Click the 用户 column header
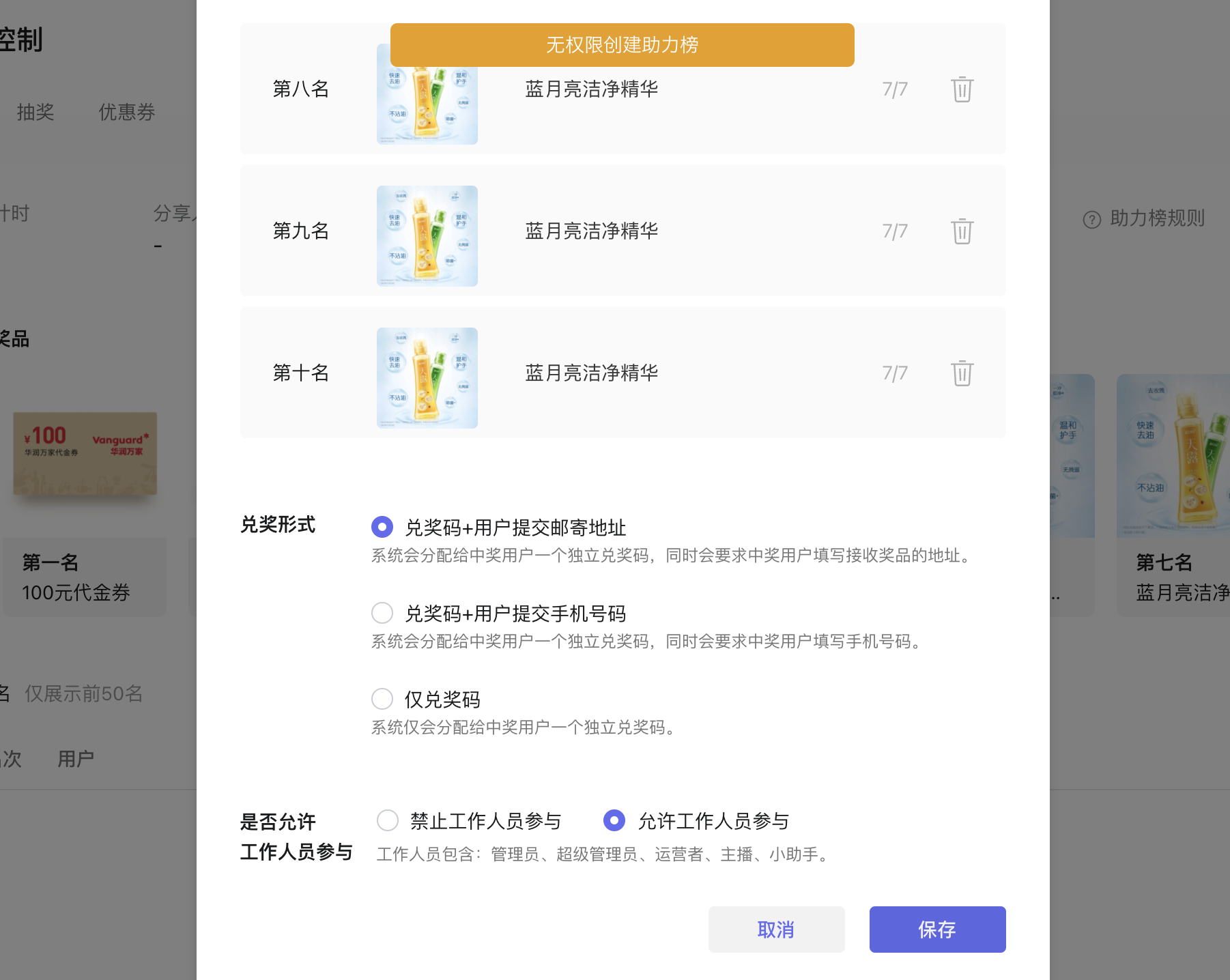Screen dimensions: 1230x980 (76, 759)
